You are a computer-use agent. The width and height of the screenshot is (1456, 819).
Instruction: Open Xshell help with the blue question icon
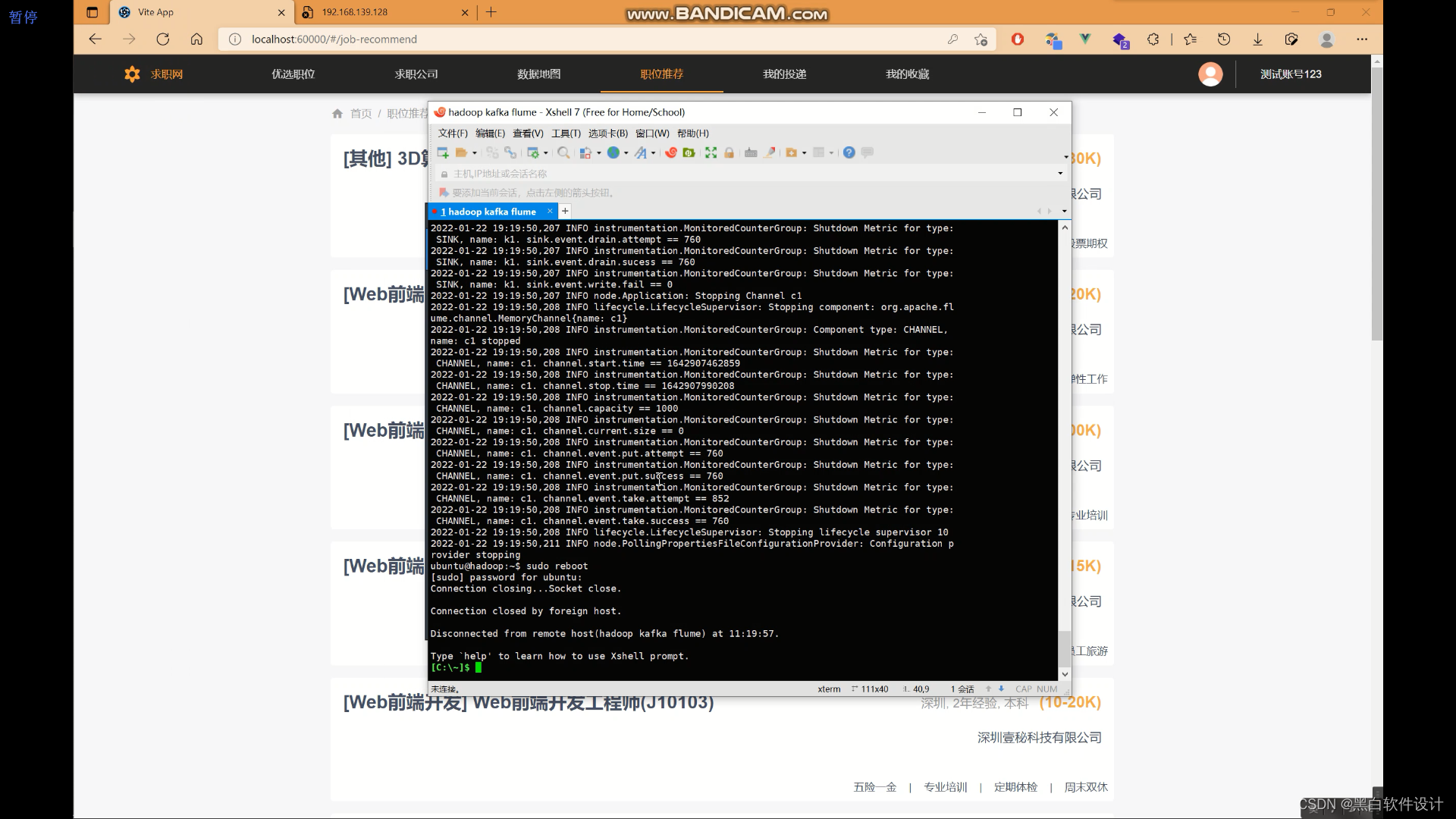tap(849, 152)
